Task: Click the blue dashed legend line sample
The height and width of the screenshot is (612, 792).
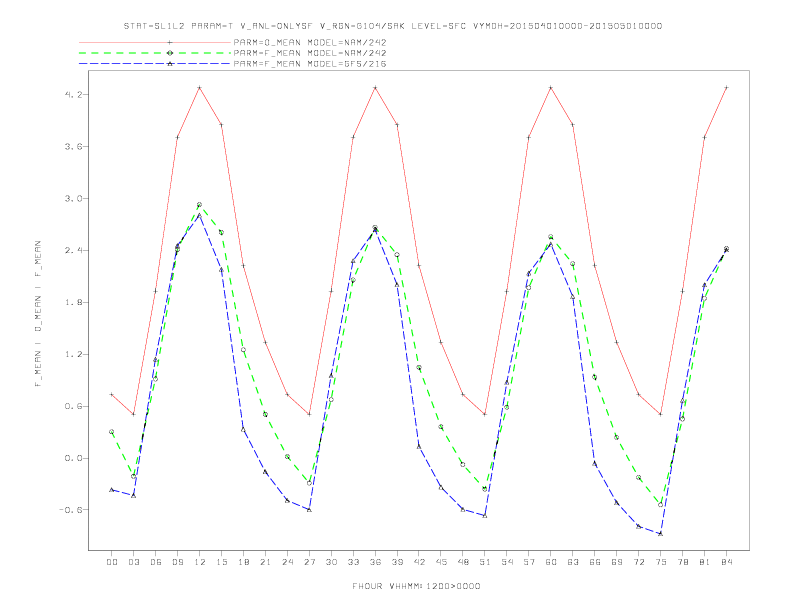Action: 155,64
